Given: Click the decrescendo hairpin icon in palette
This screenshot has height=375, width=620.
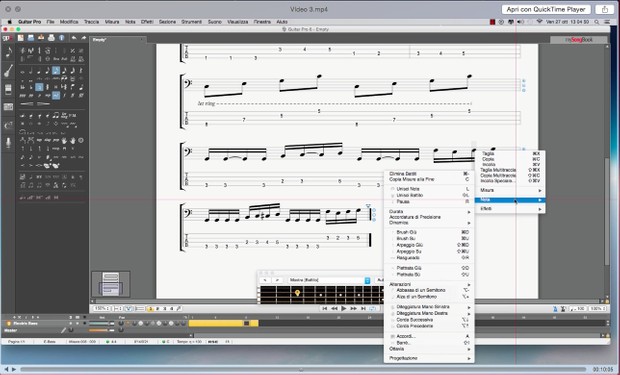Looking at the screenshot, I should pyautogui.click(x=43, y=104).
